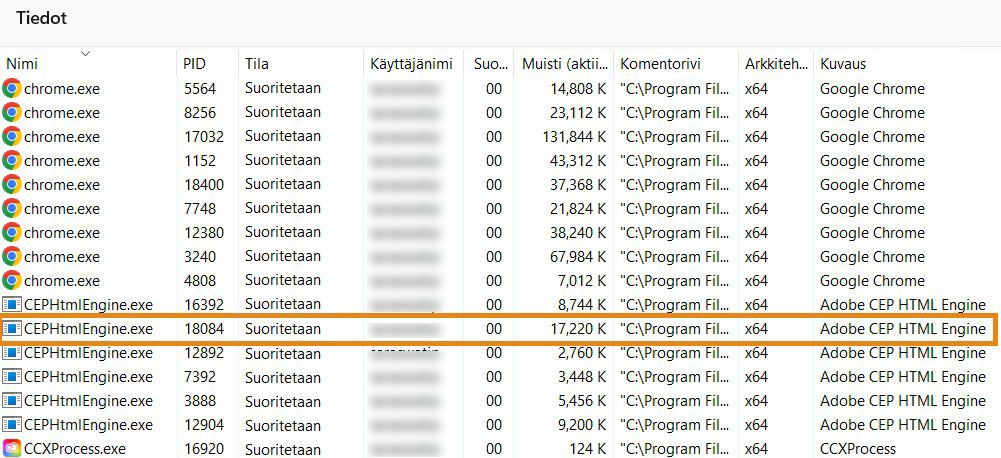This screenshot has height=458, width=1001.
Task: Click CEPHtmlEngine icon in row PID 3888
Action: tap(12, 401)
